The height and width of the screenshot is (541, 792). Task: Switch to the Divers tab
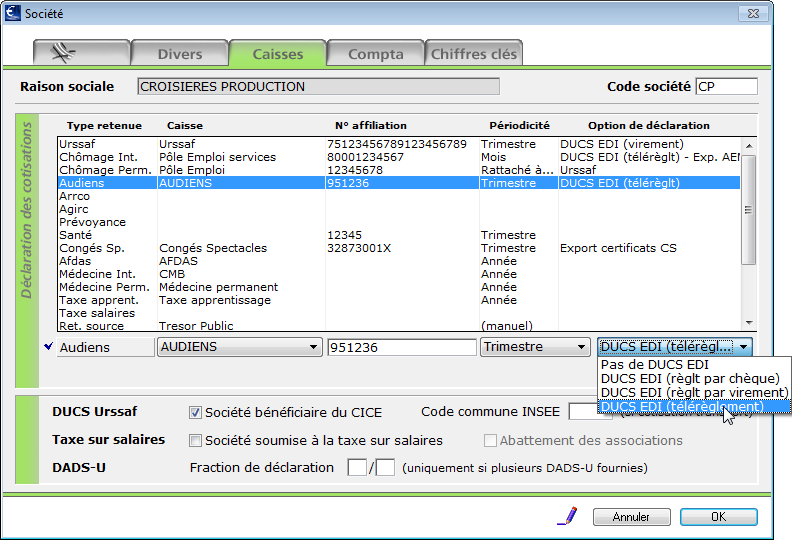coord(180,53)
